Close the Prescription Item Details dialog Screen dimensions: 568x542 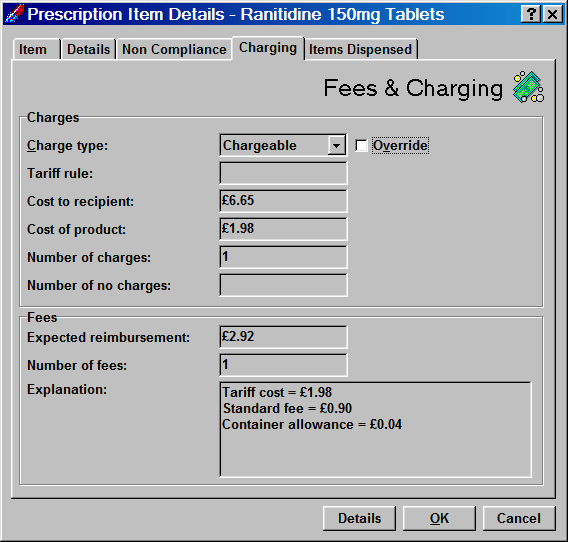[x=552, y=14]
